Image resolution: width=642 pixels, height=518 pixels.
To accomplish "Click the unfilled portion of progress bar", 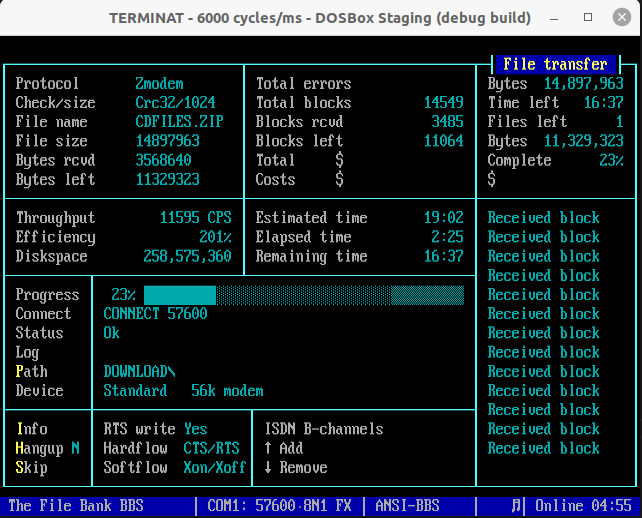I will pyautogui.click(x=340, y=295).
